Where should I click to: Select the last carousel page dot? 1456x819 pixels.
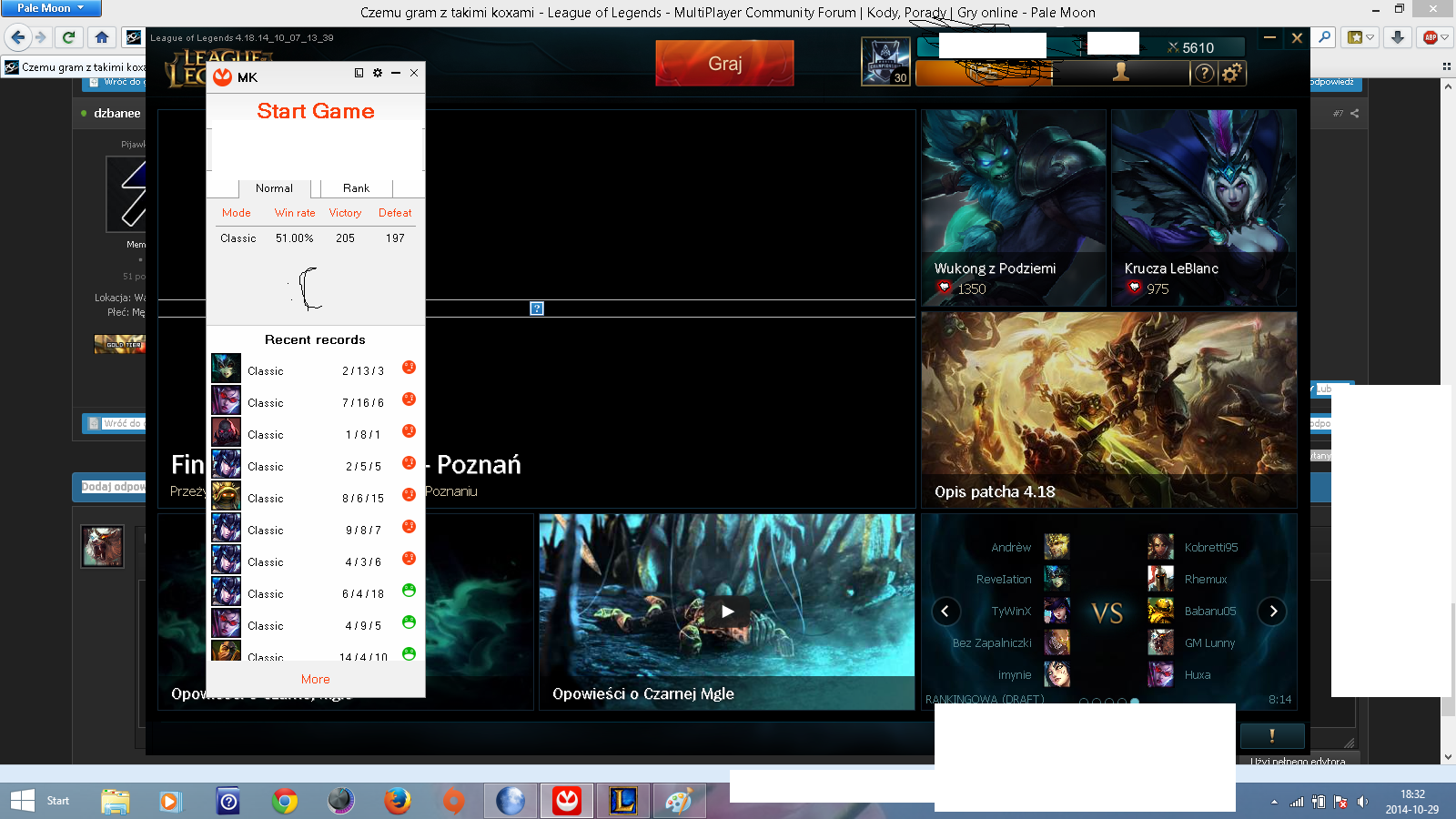1135,702
